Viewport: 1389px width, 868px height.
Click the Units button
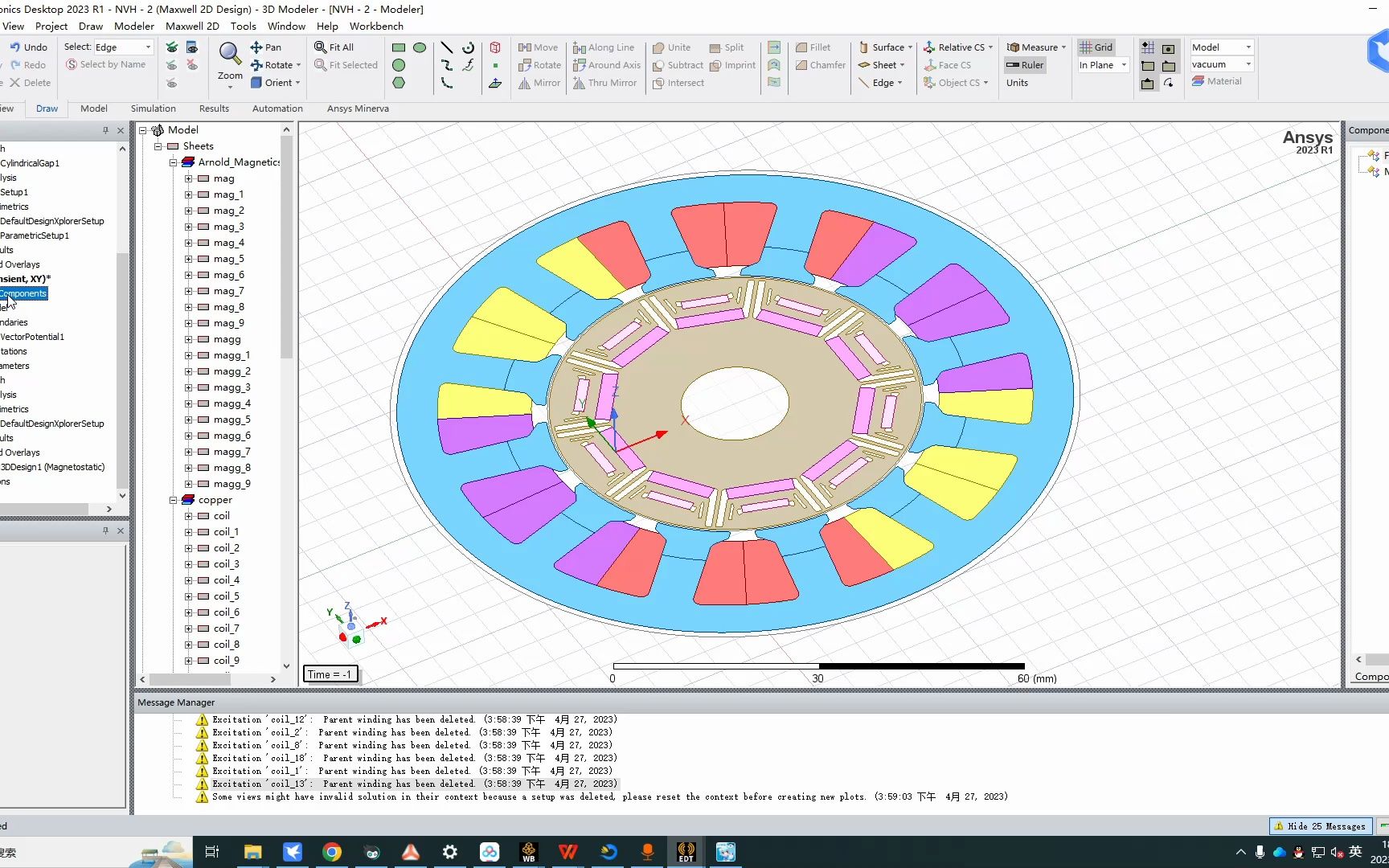tap(1017, 83)
